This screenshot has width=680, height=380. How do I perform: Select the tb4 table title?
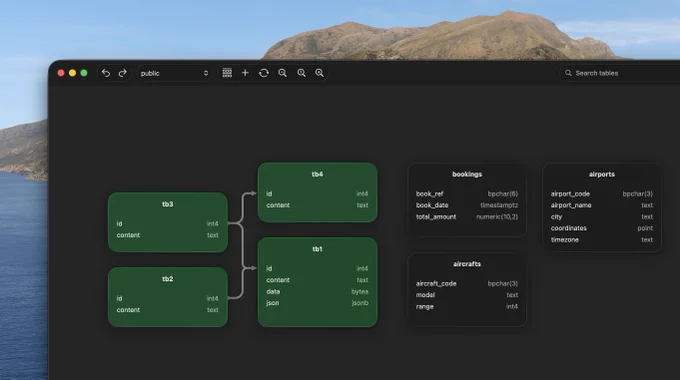coord(317,174)
